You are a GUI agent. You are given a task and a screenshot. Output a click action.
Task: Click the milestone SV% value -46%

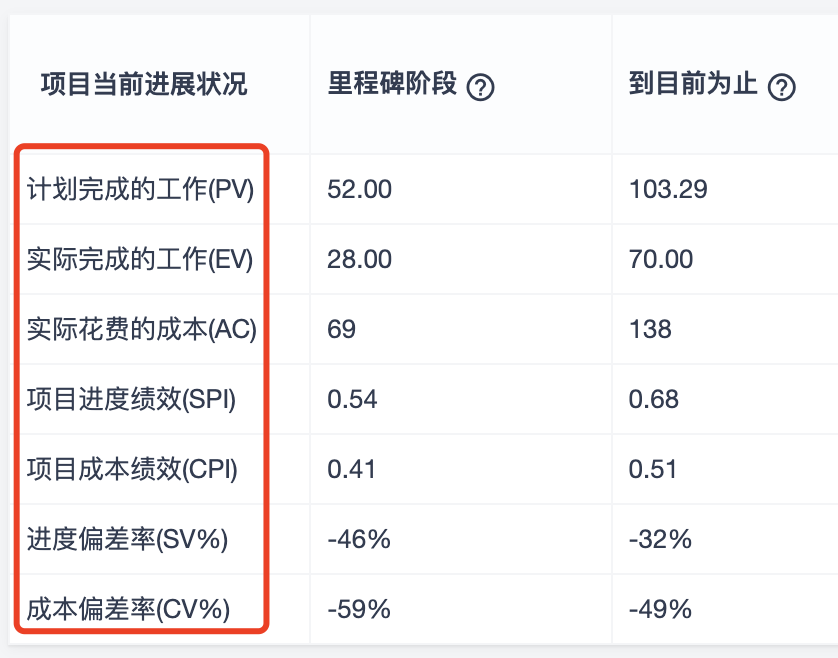click(x=359, y=539)
